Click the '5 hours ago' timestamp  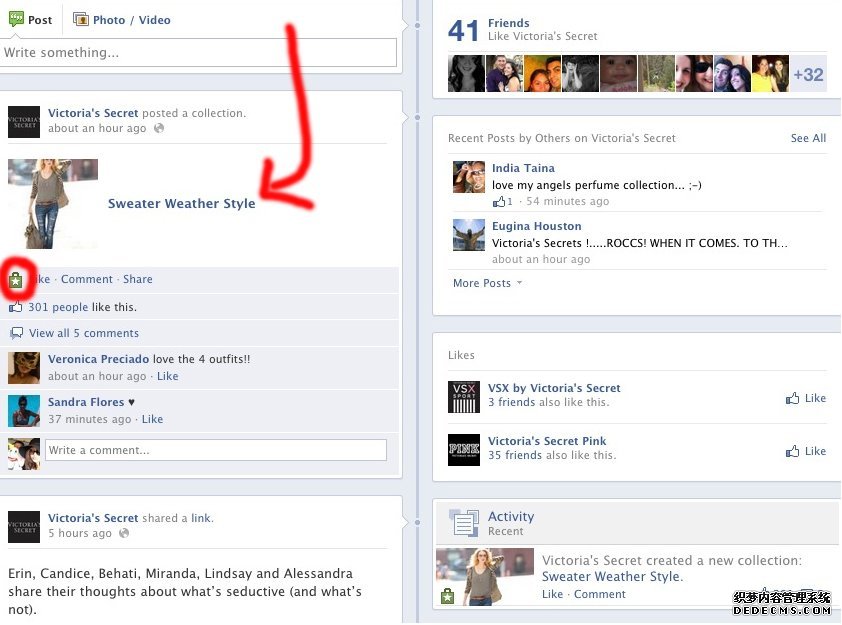(80, 533)
